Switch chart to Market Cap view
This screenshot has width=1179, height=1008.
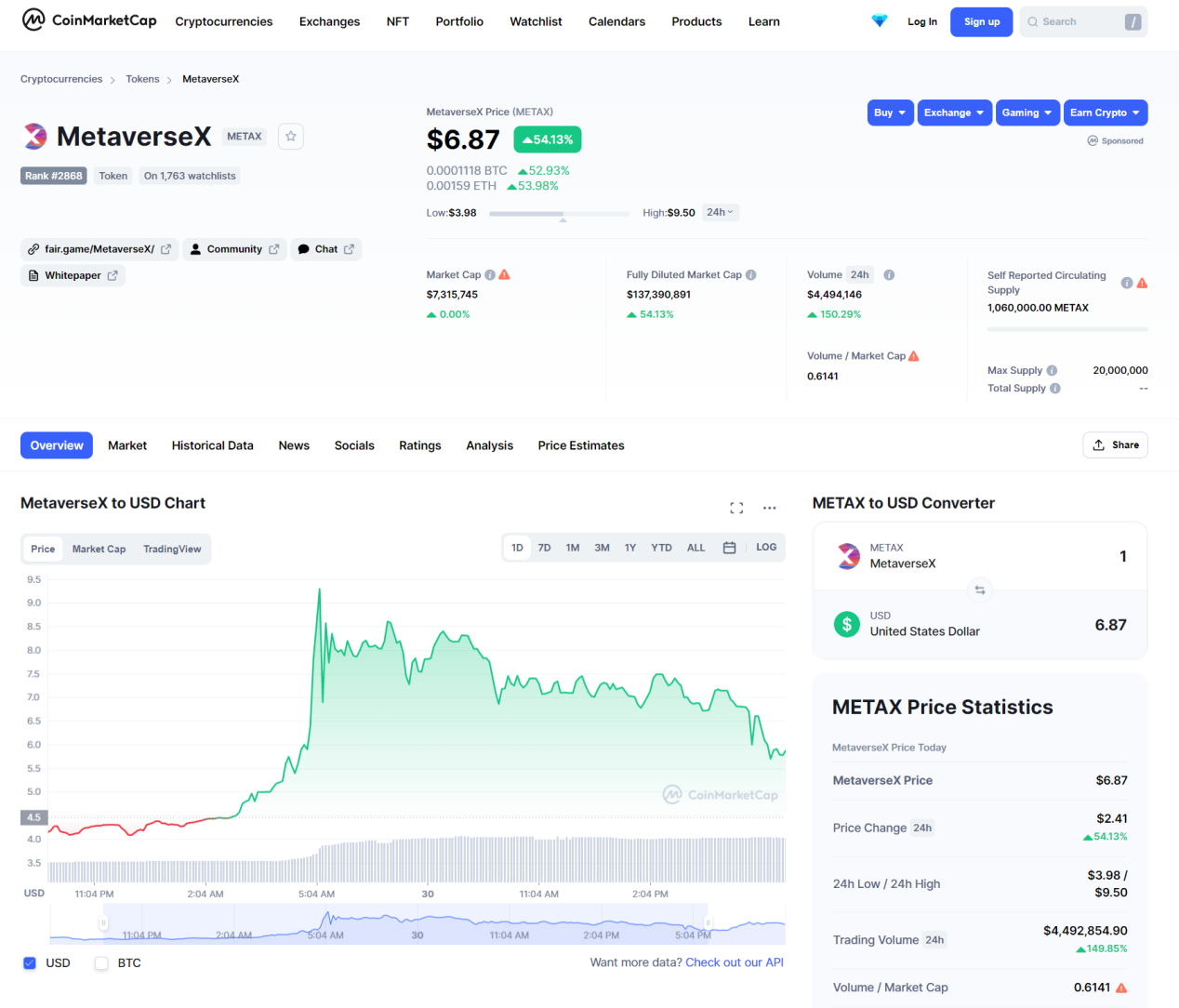point(99,549)
